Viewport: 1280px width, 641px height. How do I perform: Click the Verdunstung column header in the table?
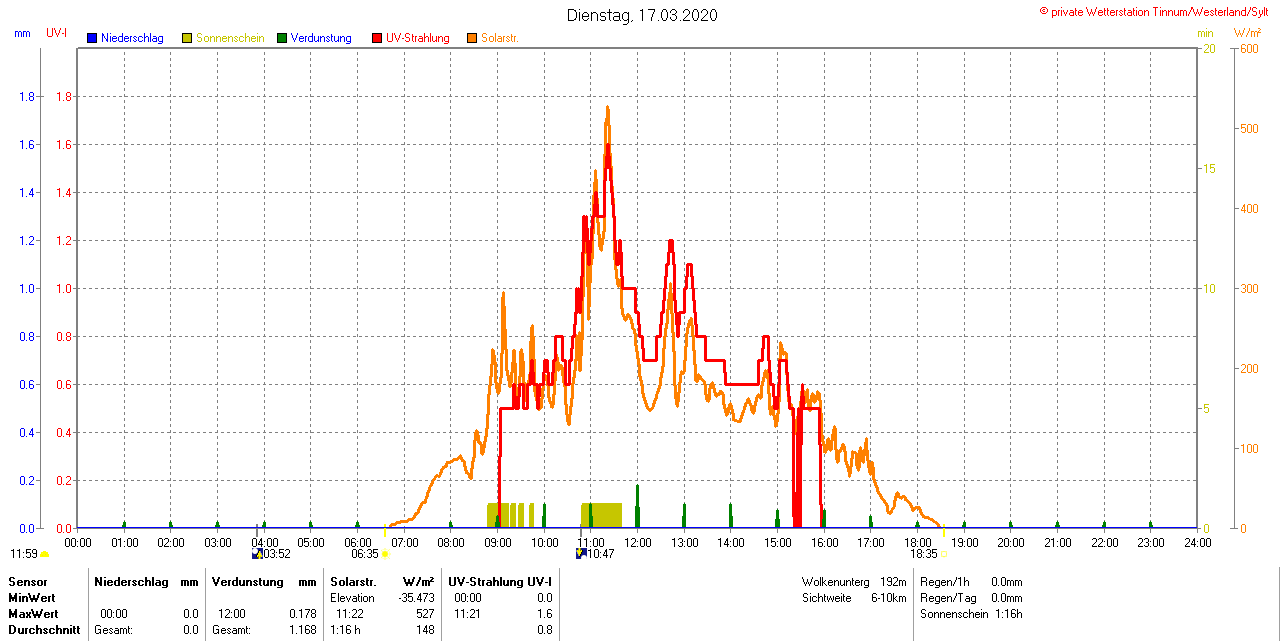coord(248,581)
